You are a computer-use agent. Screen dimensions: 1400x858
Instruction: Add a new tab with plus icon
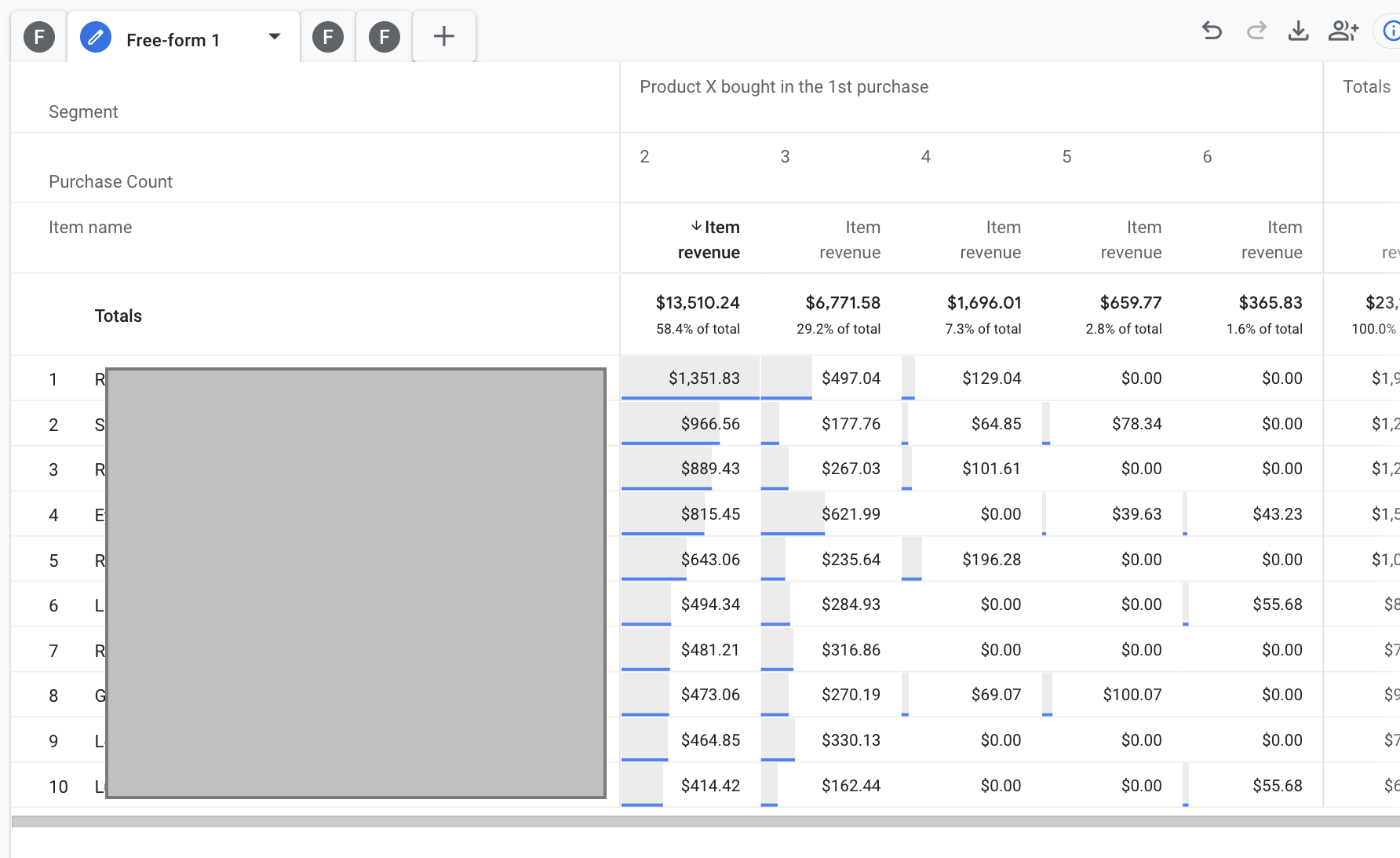tap(444, 37)
